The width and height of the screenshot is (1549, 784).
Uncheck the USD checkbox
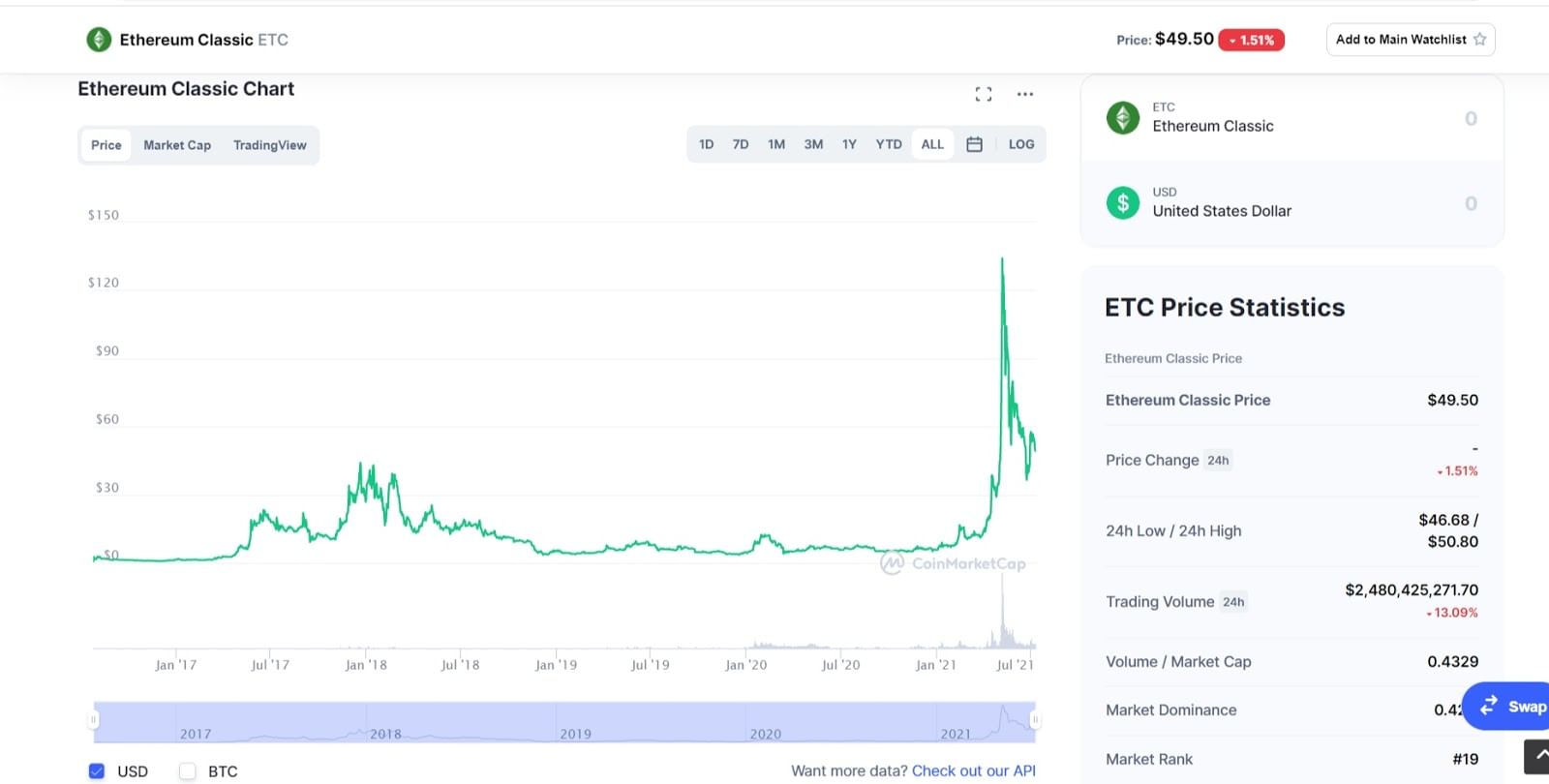97,770
